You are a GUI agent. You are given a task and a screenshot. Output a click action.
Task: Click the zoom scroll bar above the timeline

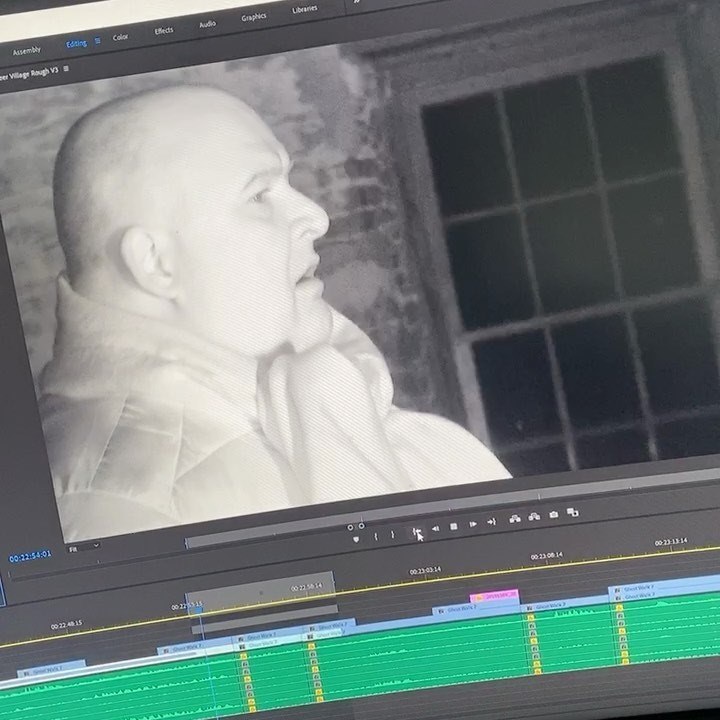(x=264, y=619)
